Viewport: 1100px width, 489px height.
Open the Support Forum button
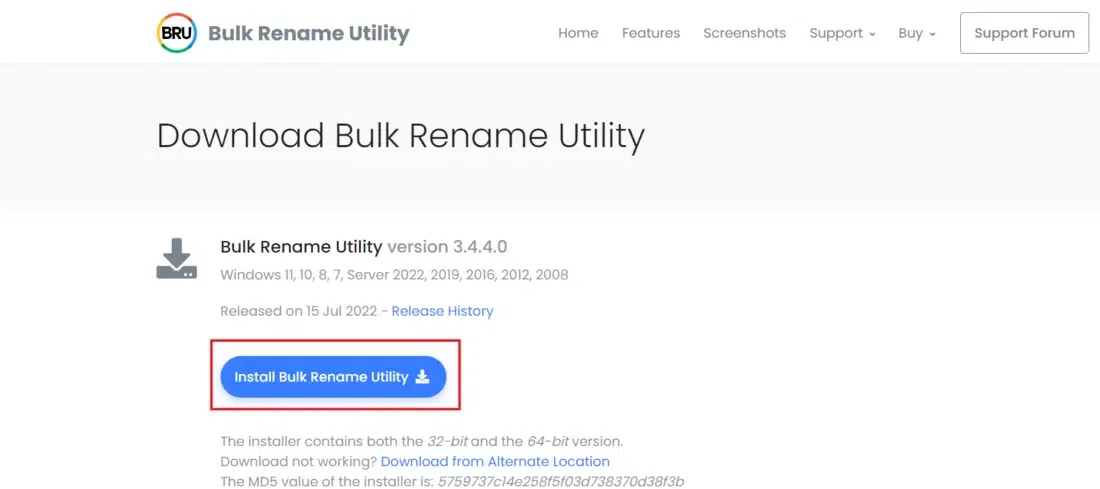click(1024, 33)
